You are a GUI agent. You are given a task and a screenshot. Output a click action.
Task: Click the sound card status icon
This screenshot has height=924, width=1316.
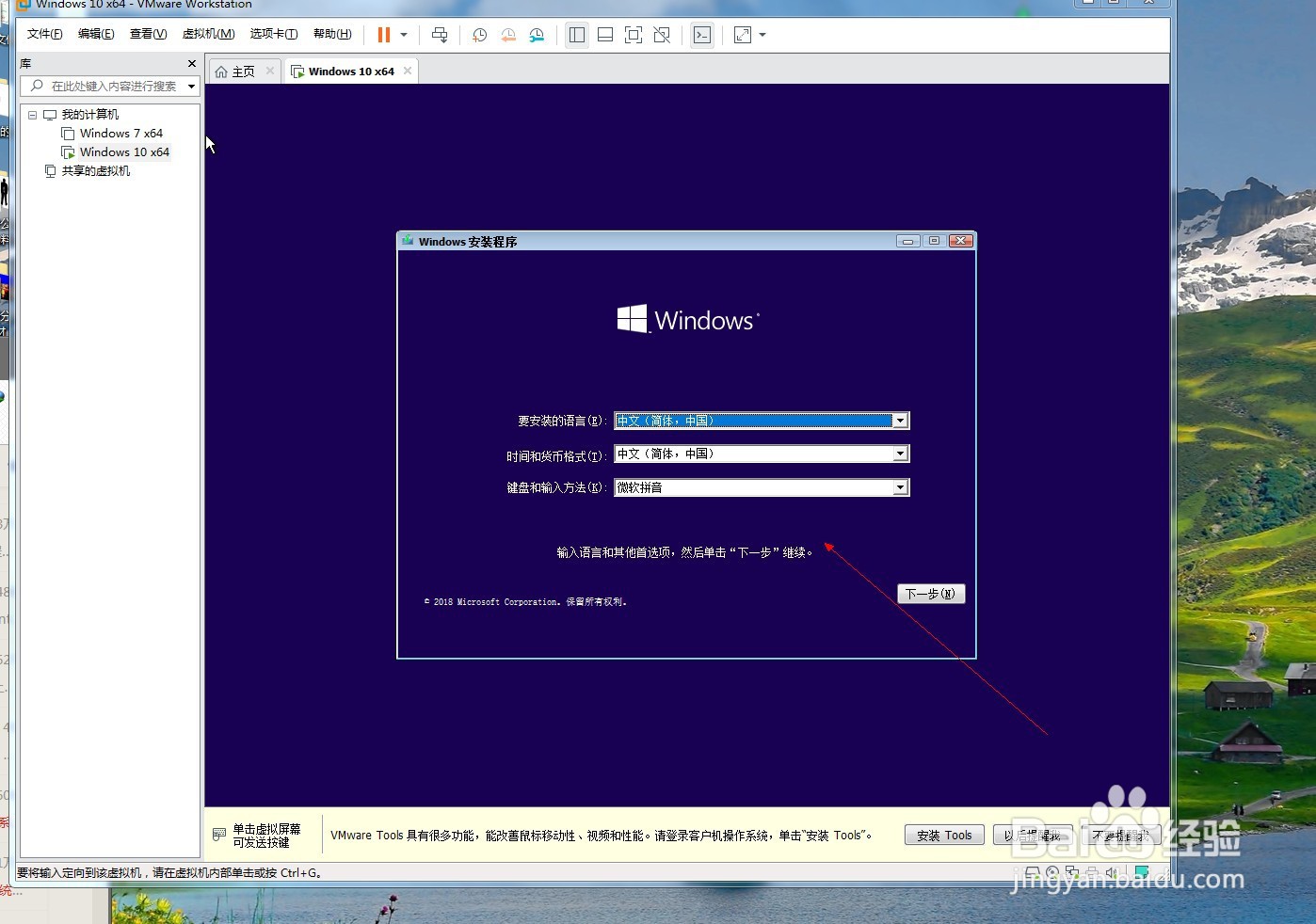coord(1112,872)
